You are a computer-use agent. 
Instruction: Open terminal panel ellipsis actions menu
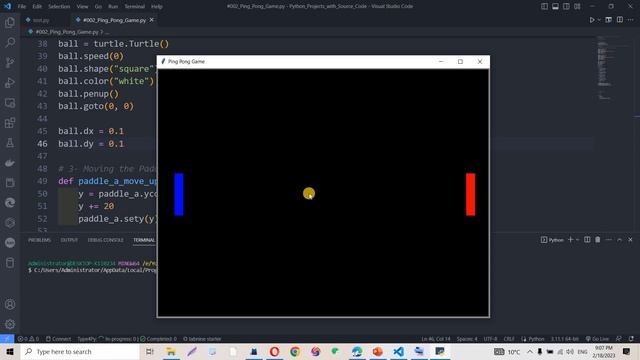609,240
